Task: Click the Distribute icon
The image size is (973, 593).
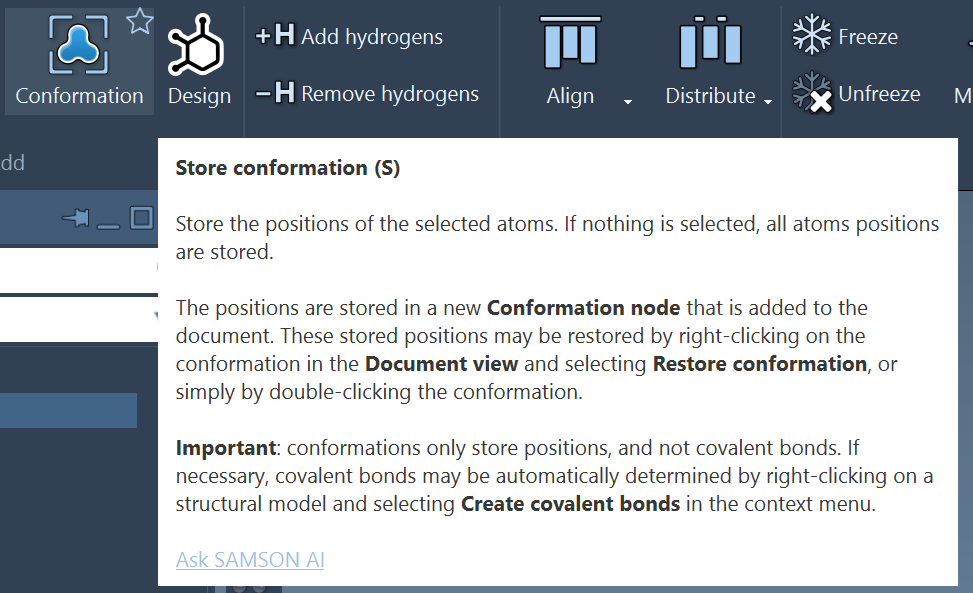Action: point(710,43)
